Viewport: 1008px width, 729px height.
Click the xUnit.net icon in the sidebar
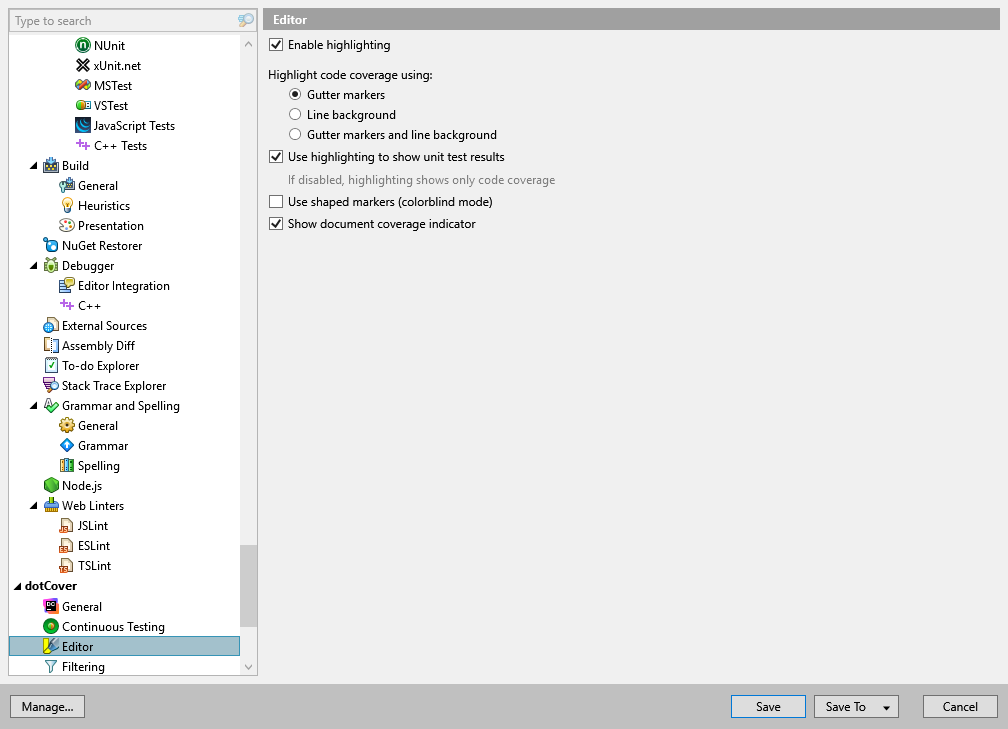[x=81, y=65]
